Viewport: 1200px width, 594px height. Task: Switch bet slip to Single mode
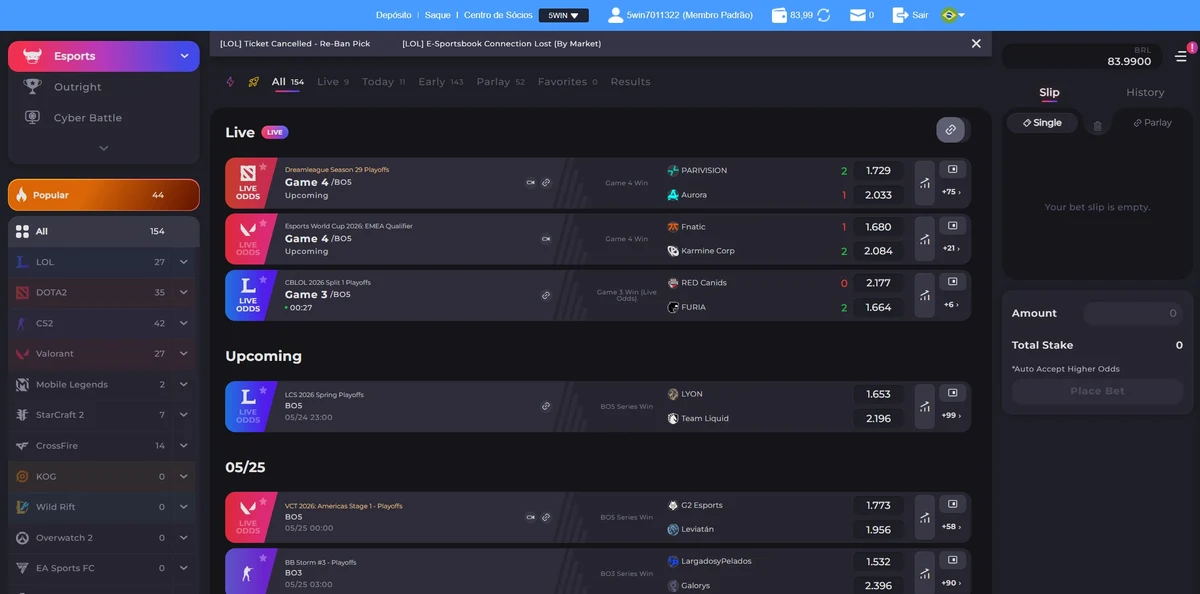click(x=1042, y=123)
